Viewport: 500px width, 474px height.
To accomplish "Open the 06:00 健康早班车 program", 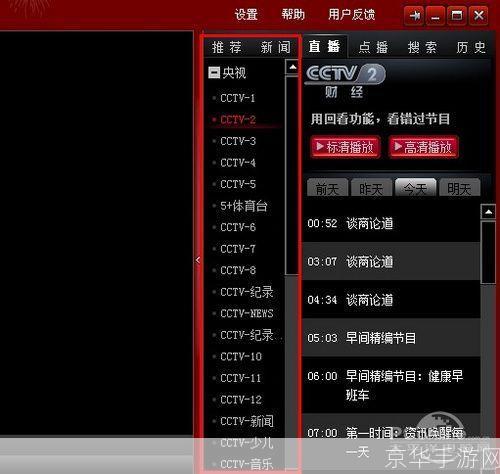I will tap(391, 385).
